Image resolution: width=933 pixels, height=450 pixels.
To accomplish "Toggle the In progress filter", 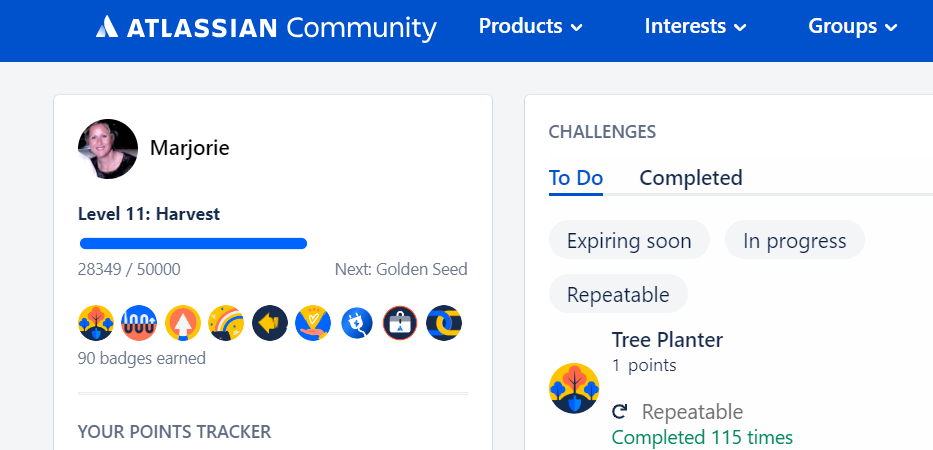I will 794,240.
